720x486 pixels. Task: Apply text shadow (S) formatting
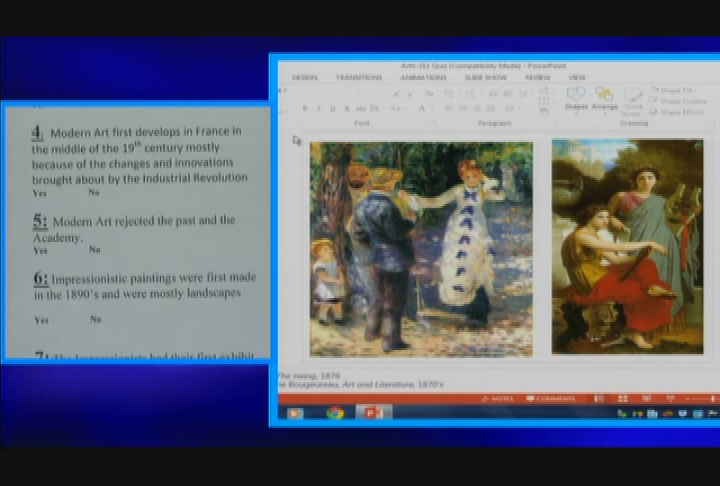tap(347, 108)
